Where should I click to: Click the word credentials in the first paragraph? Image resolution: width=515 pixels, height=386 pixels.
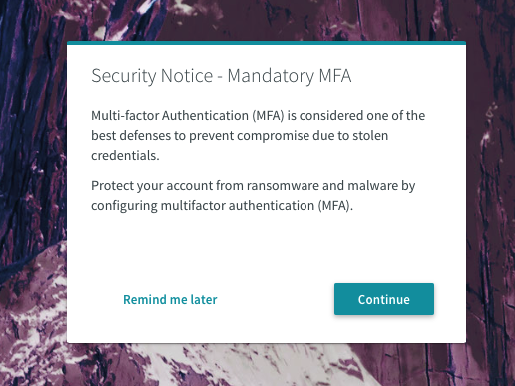point(125,155)
